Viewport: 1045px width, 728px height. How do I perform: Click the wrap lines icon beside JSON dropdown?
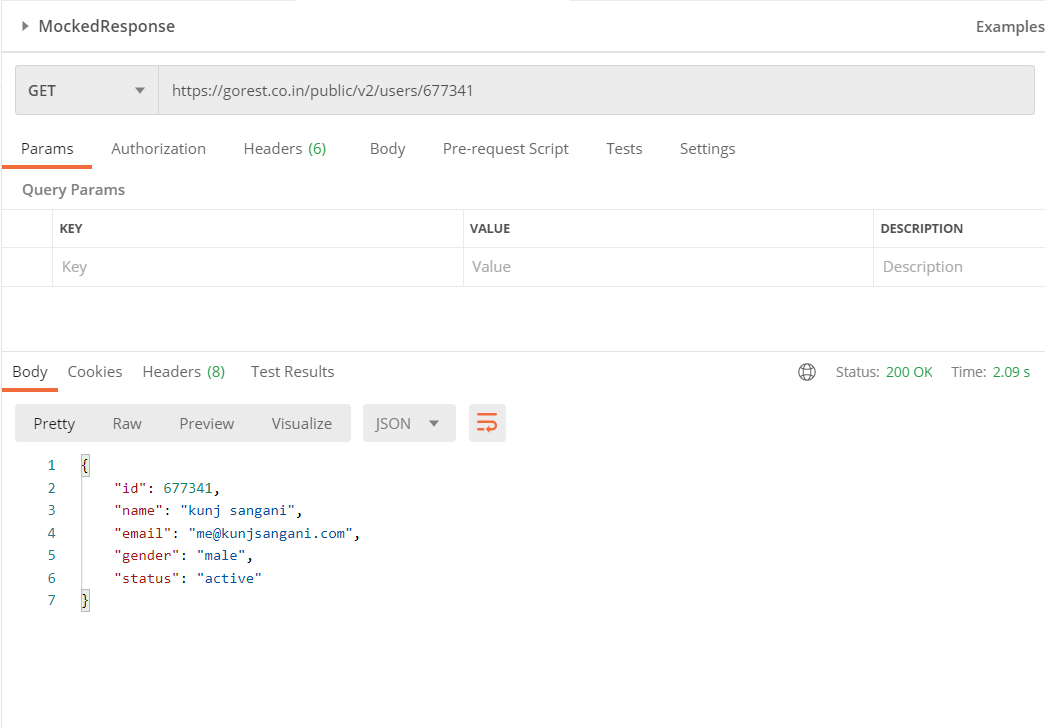point(487,423)
